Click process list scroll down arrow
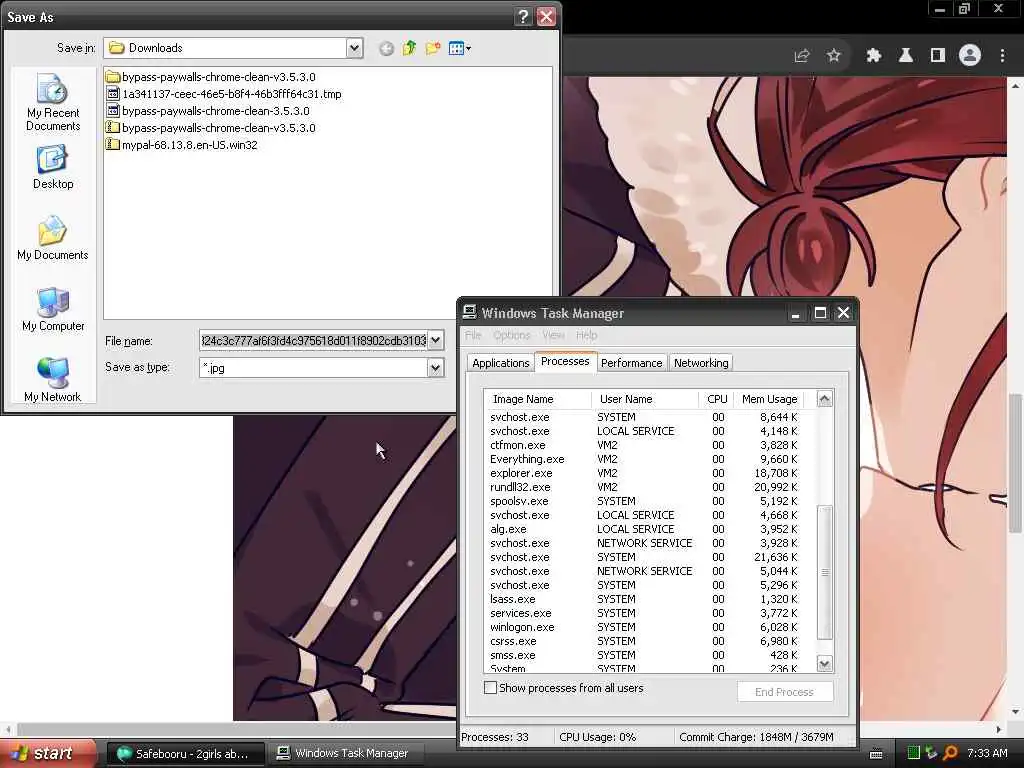The width and height of the screenshot is (1024, 768). (825, 664)
